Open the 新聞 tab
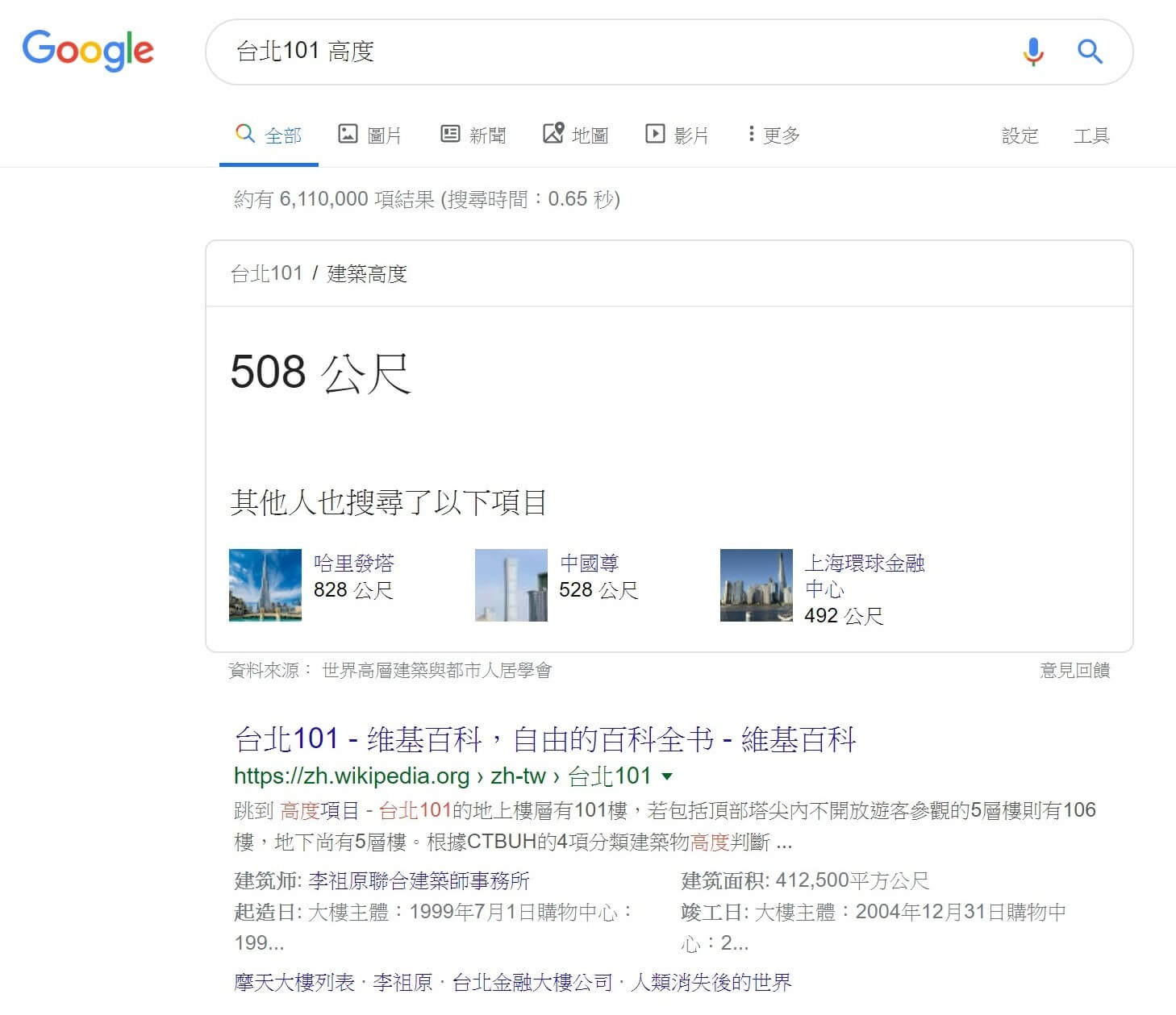Viewport: 1176px width, 1015px height. 473,135
